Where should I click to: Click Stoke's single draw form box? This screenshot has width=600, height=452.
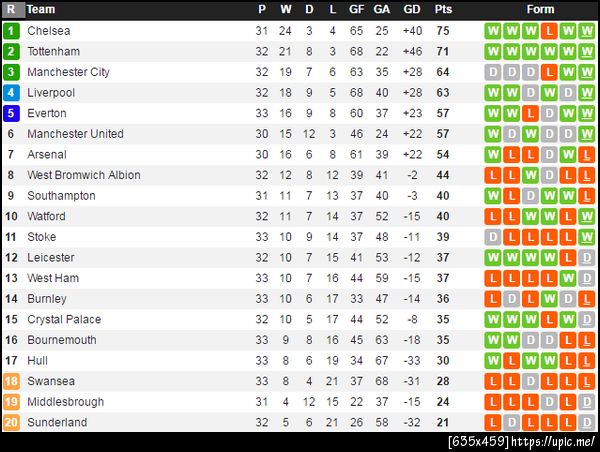(x=492, y=237)
